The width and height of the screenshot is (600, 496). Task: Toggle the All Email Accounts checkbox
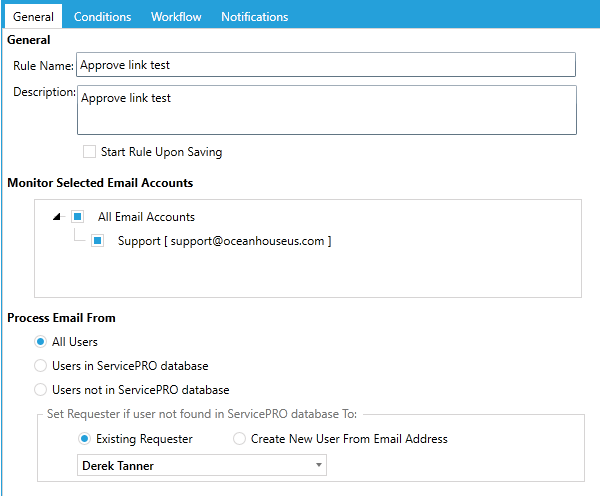(77, 216)
